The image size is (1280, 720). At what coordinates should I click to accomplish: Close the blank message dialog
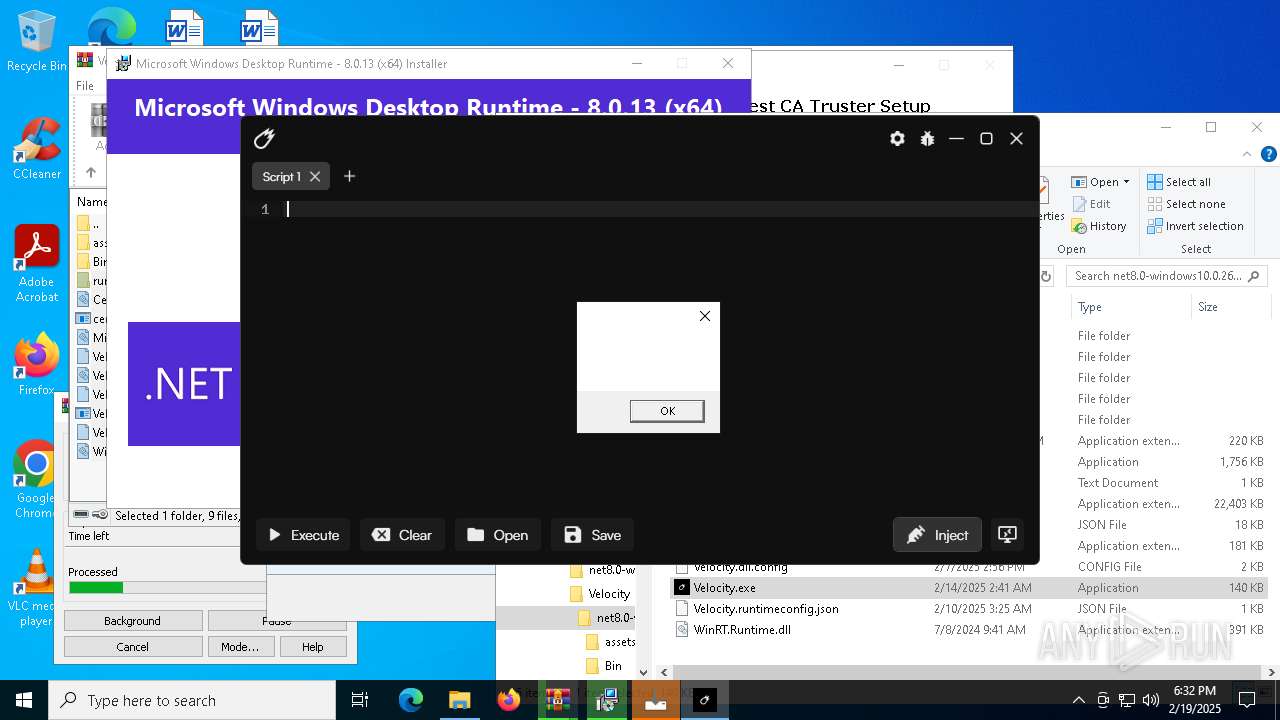click(x=705, y=316)
